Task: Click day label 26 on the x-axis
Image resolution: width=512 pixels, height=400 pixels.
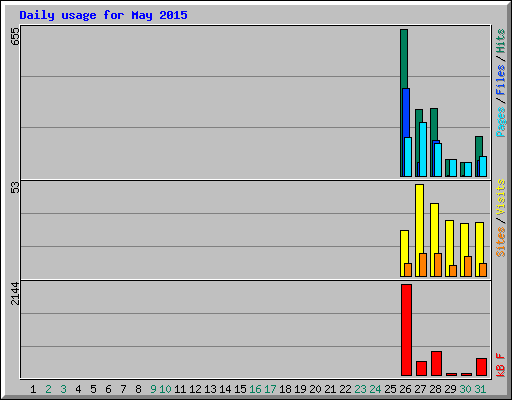Action: [405, 389]
